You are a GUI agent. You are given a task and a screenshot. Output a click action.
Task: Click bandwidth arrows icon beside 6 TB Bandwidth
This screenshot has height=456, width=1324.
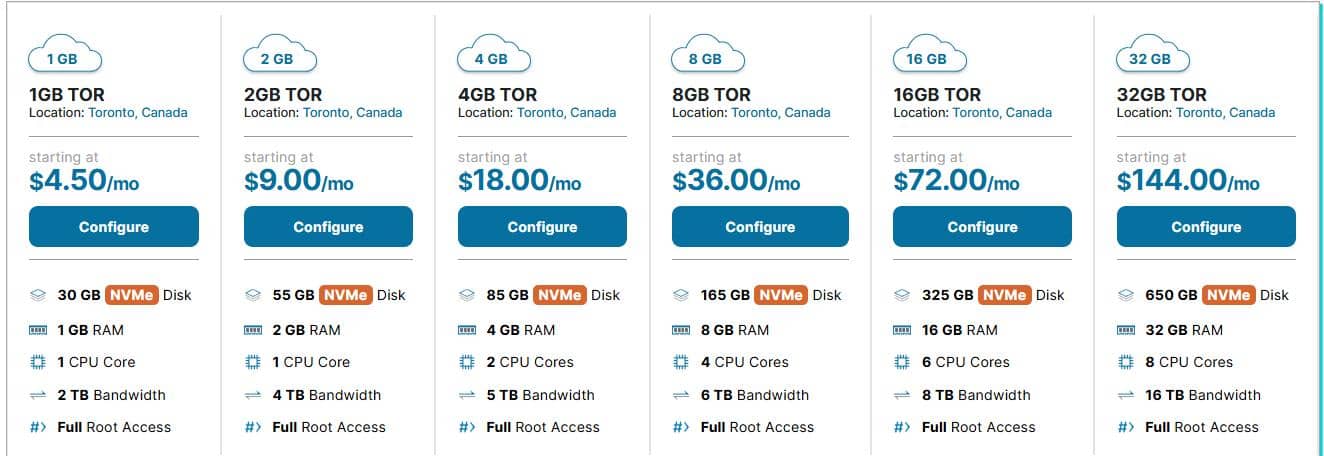[681, 395]
